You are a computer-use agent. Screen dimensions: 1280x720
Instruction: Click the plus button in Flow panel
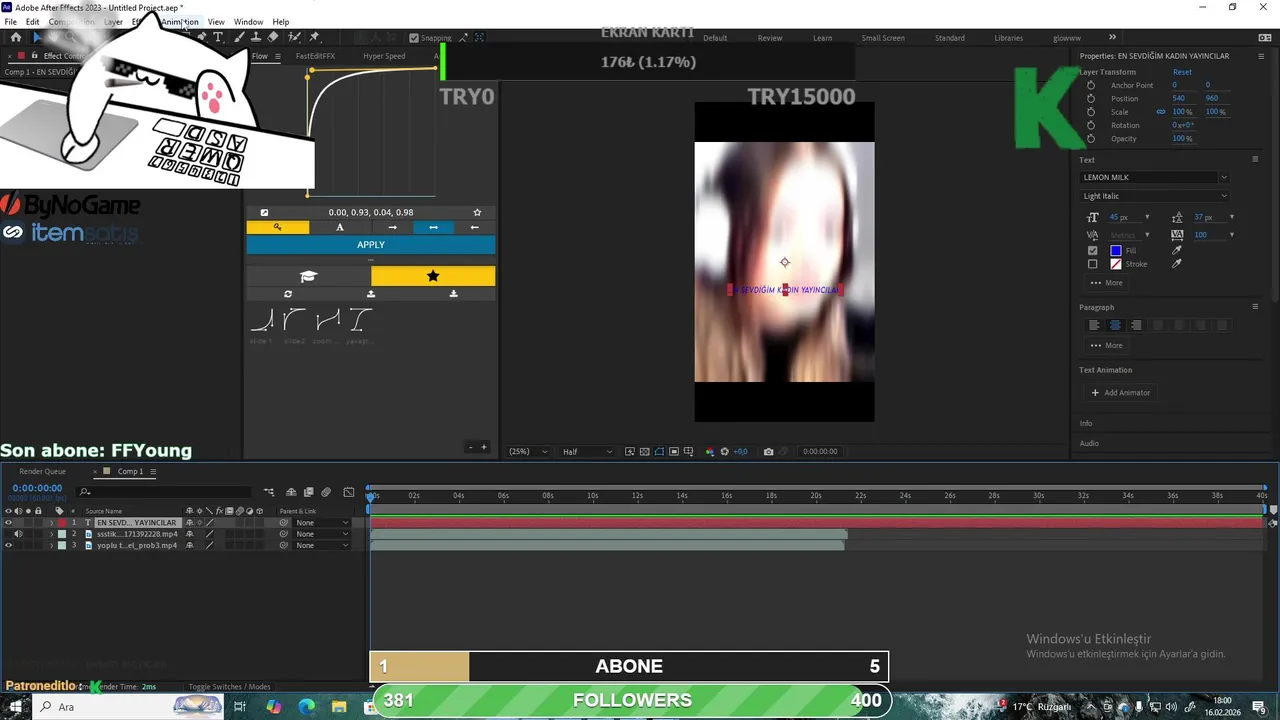point(484,447)
